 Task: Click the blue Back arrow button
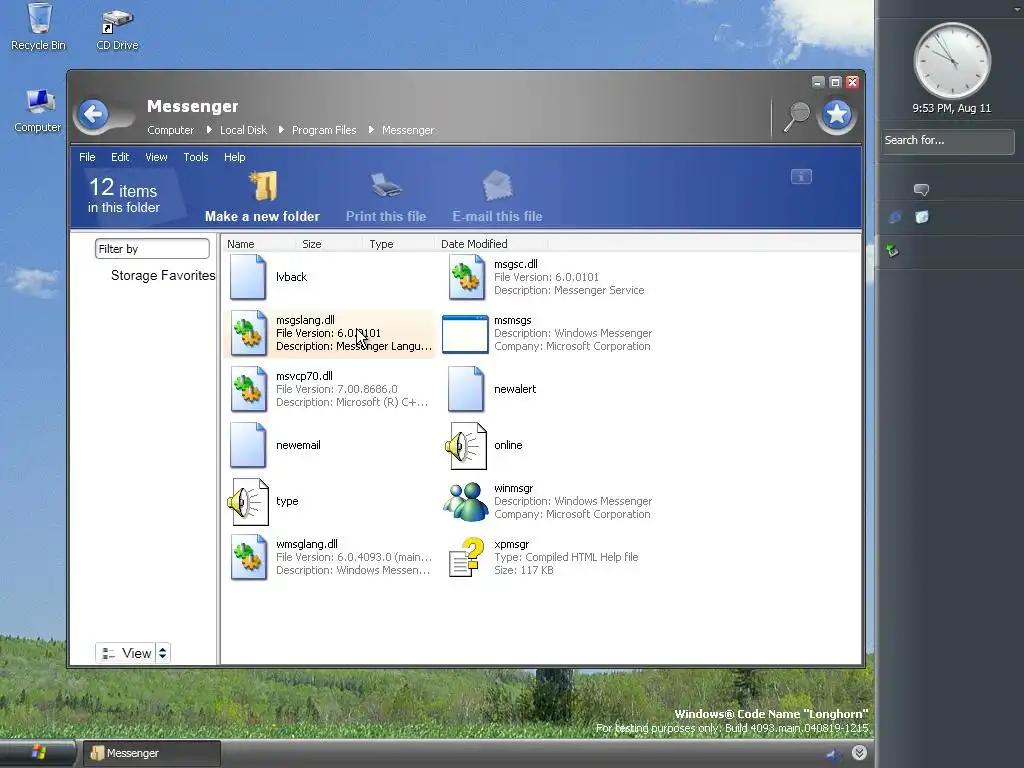93,115
